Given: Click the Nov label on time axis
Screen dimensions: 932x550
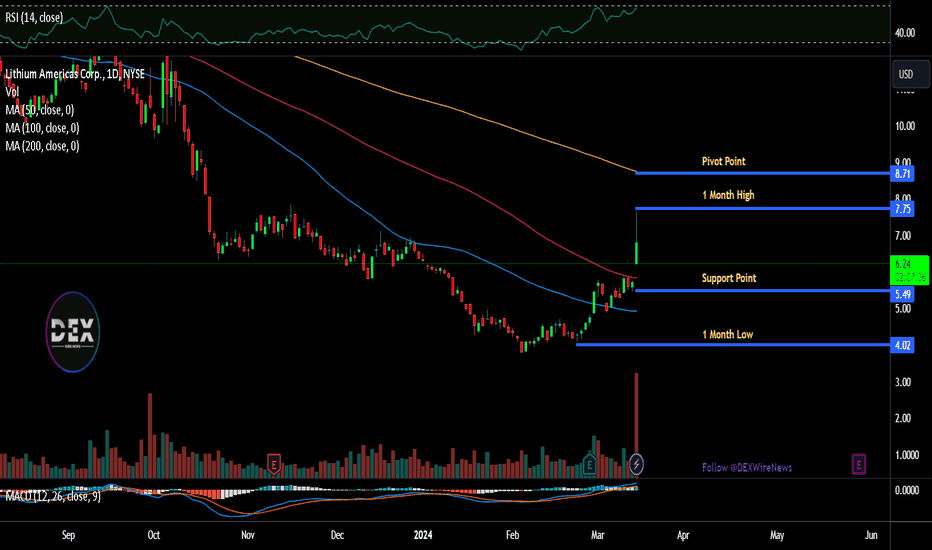Looking at the screenshot, I should point(248,535).
